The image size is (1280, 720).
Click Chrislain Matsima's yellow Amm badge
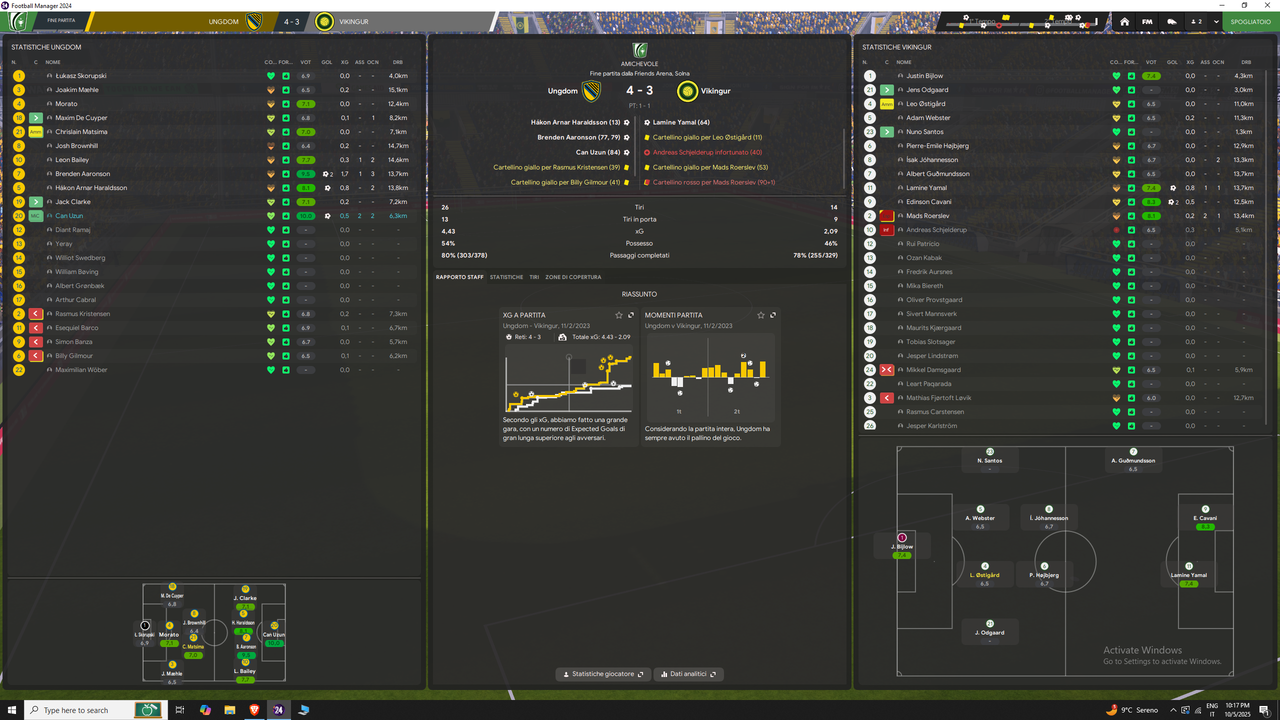36,132
